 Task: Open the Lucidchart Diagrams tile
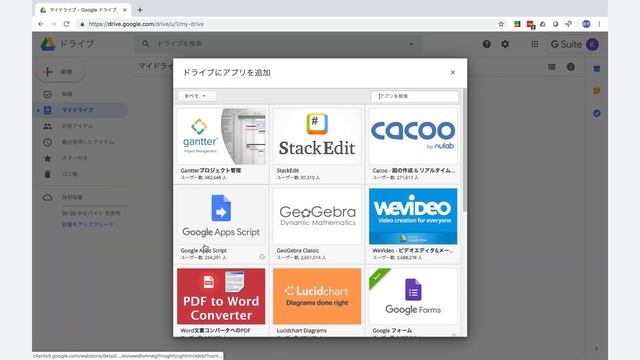(317, 301)
